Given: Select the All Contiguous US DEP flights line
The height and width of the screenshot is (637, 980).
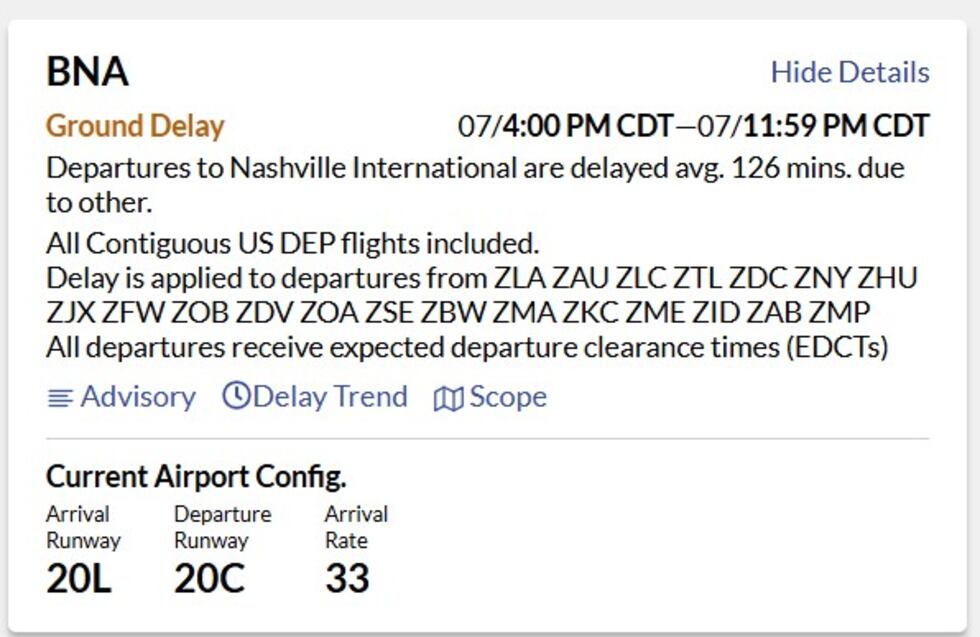Looking at the screenshot, I should click(292, 243).
